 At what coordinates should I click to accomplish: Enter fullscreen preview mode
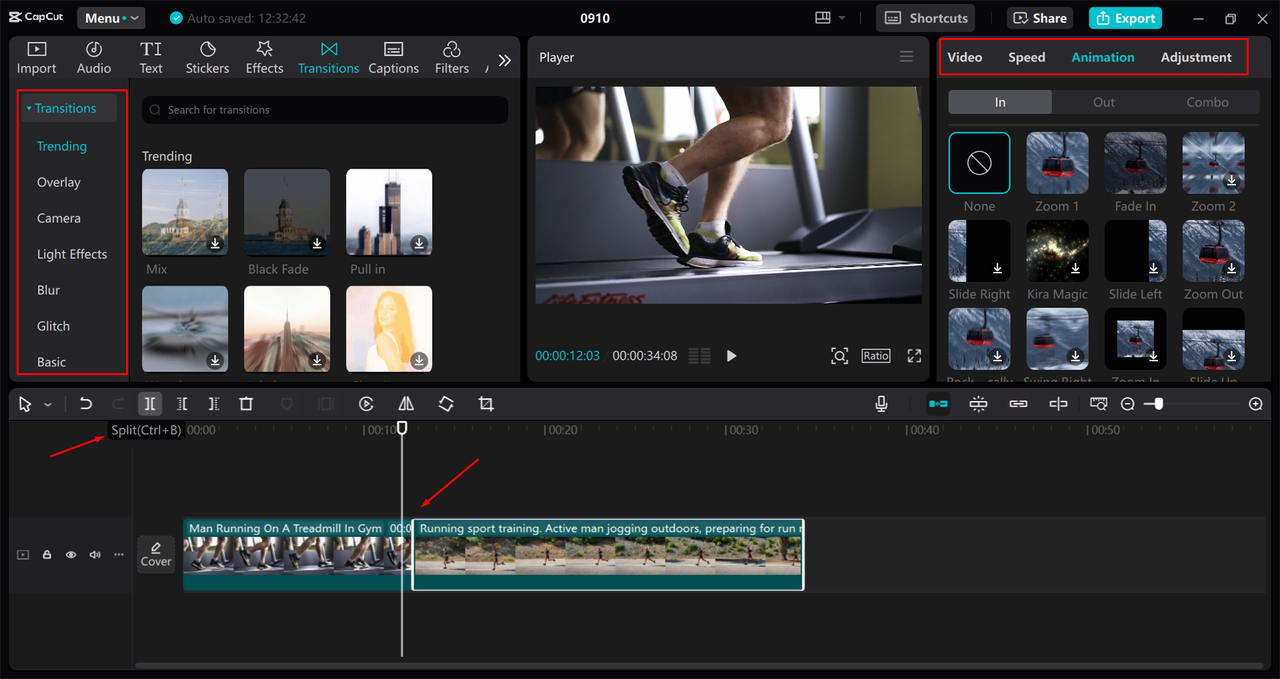tap(914, 356)
